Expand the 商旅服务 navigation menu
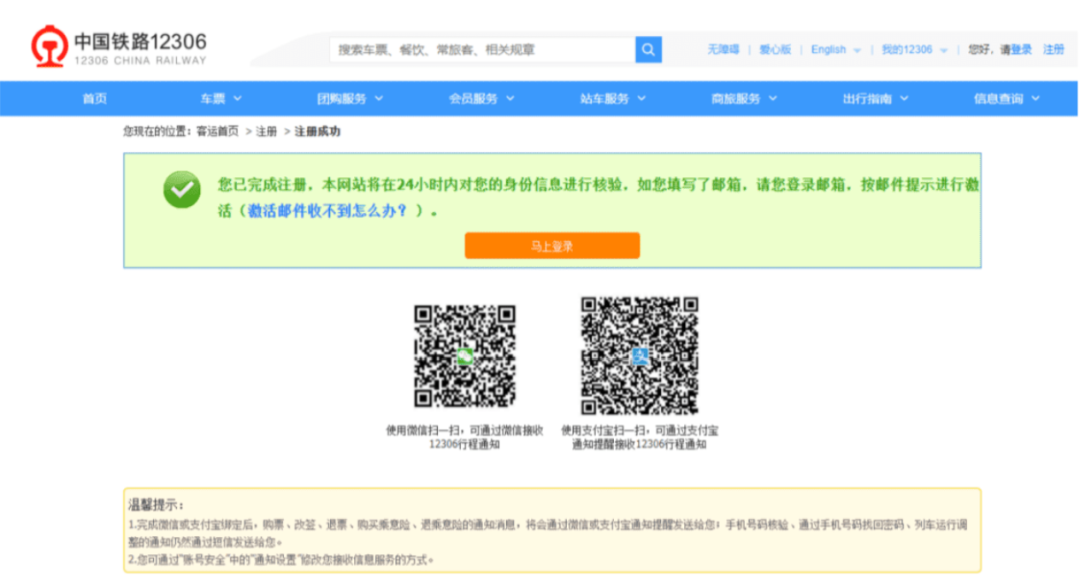The height and width of the screenshot is (578, 1080). [744, 99]
